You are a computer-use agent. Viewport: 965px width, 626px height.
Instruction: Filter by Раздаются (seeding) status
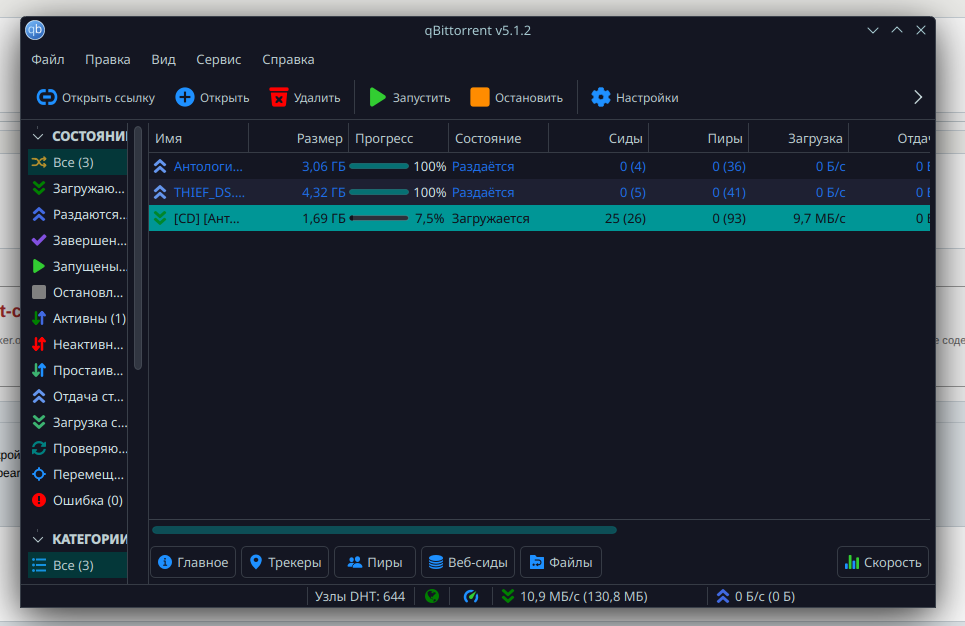coord(78,214)
